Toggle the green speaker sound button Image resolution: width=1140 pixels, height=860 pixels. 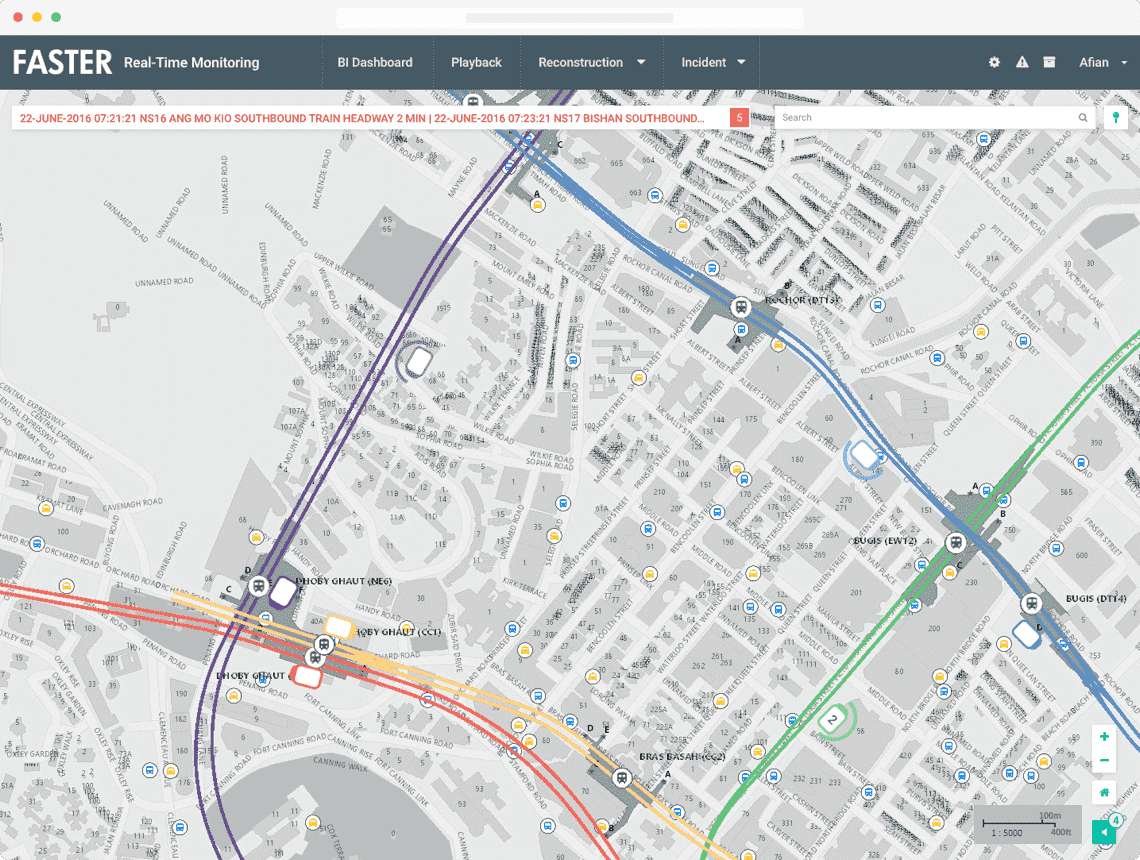point(1104,832)
